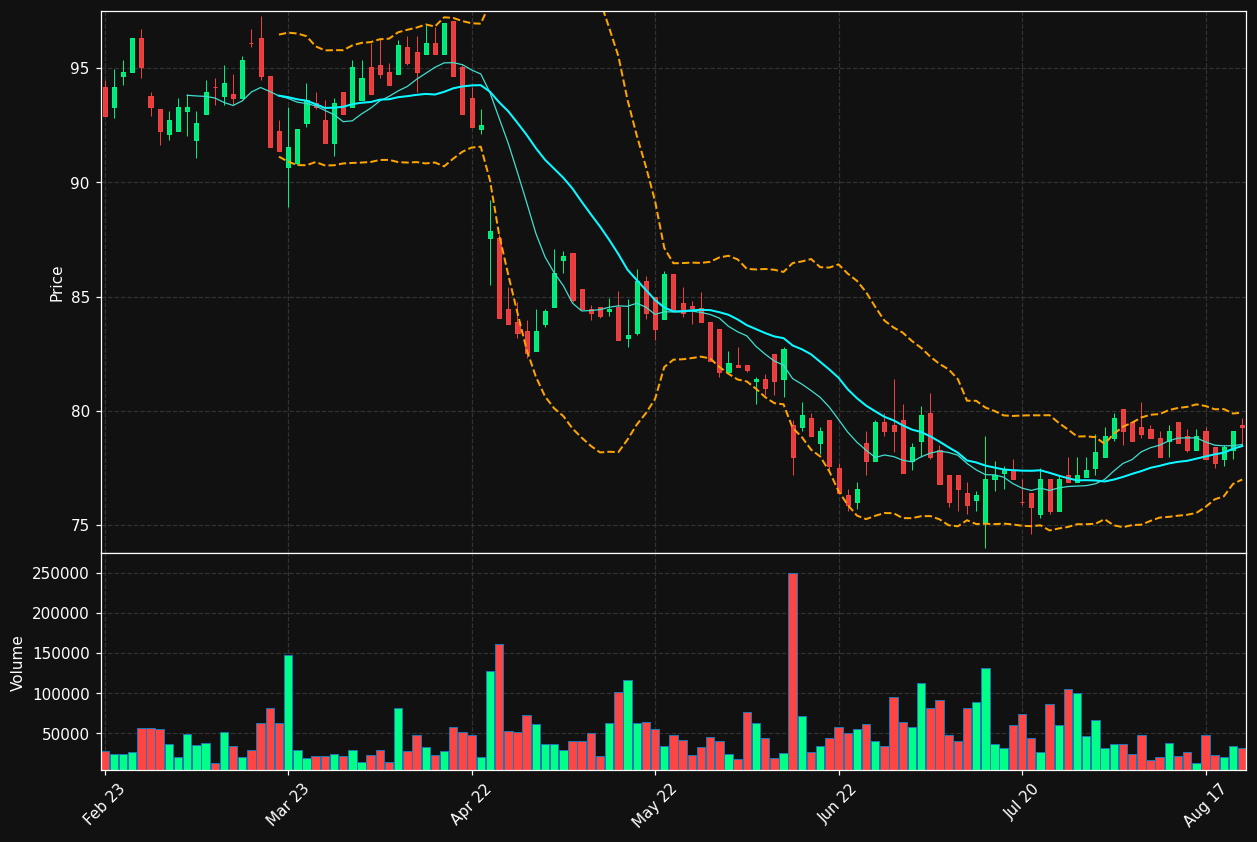Click the 90 price axis label
This screenshot has width=1257, height=842.
click(x=79, y=183)
